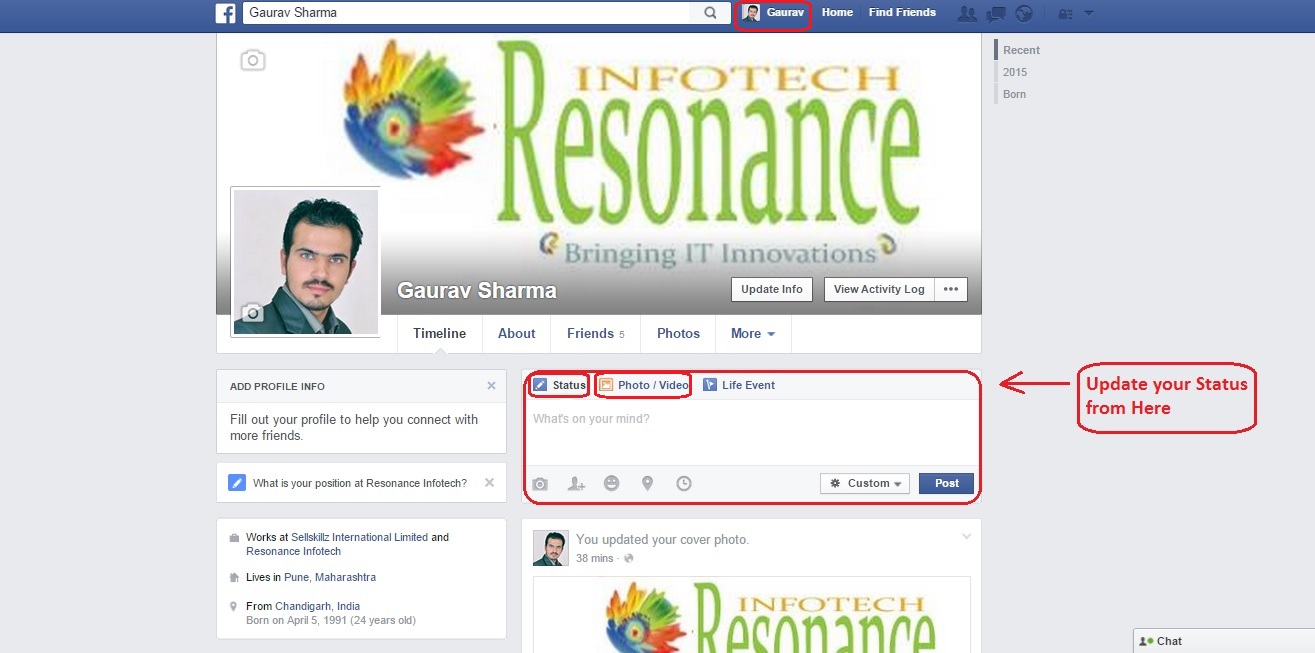Expand the More profile menu
Image resolution: width=1315 pixels, height=653 pixels.
(753, 334)
